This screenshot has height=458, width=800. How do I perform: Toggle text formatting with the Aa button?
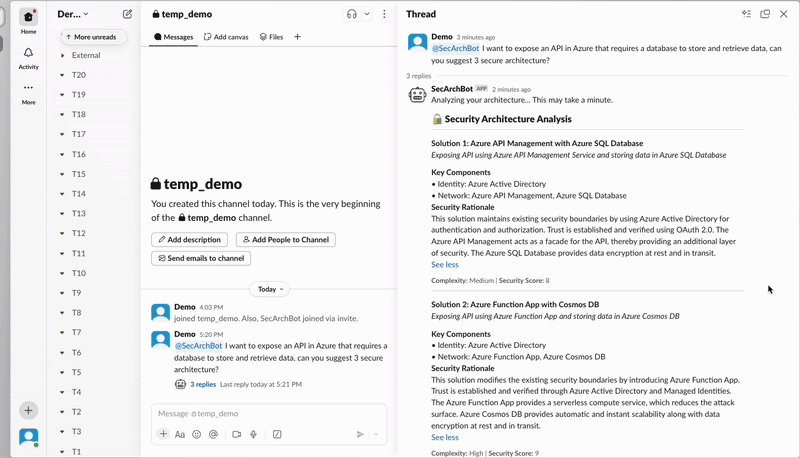click(x=180, y=435)
